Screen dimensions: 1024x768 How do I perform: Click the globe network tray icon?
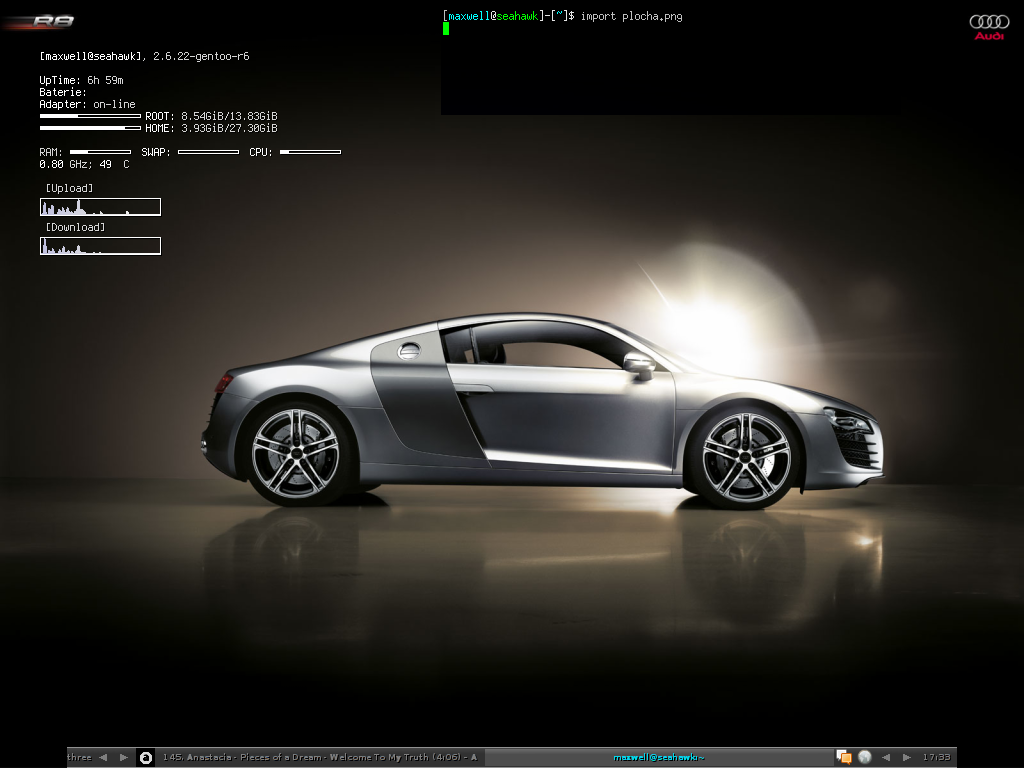pyautogui.click(x=865, y=757)
